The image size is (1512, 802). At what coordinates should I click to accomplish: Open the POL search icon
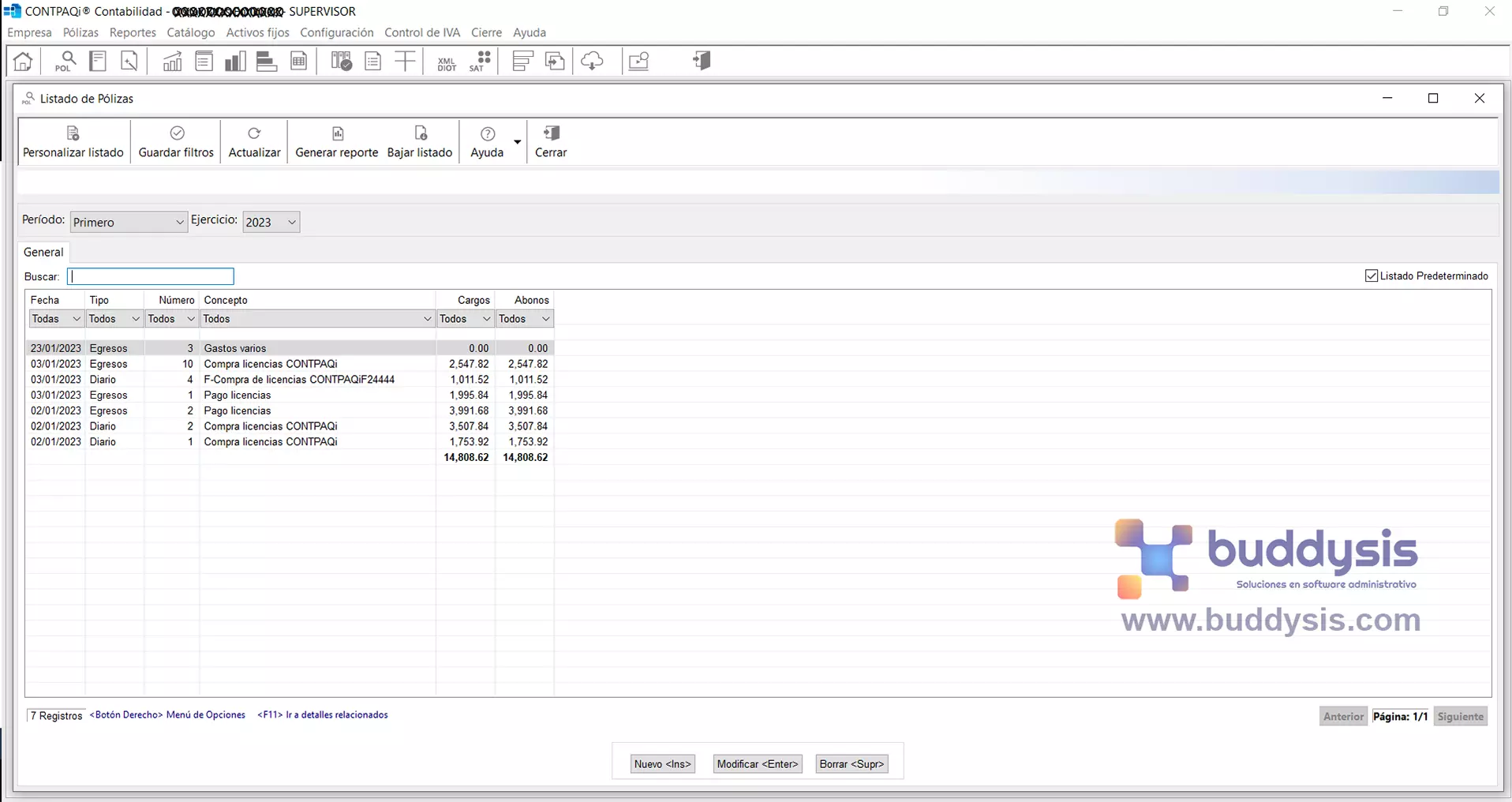click(x=66, y=61)
